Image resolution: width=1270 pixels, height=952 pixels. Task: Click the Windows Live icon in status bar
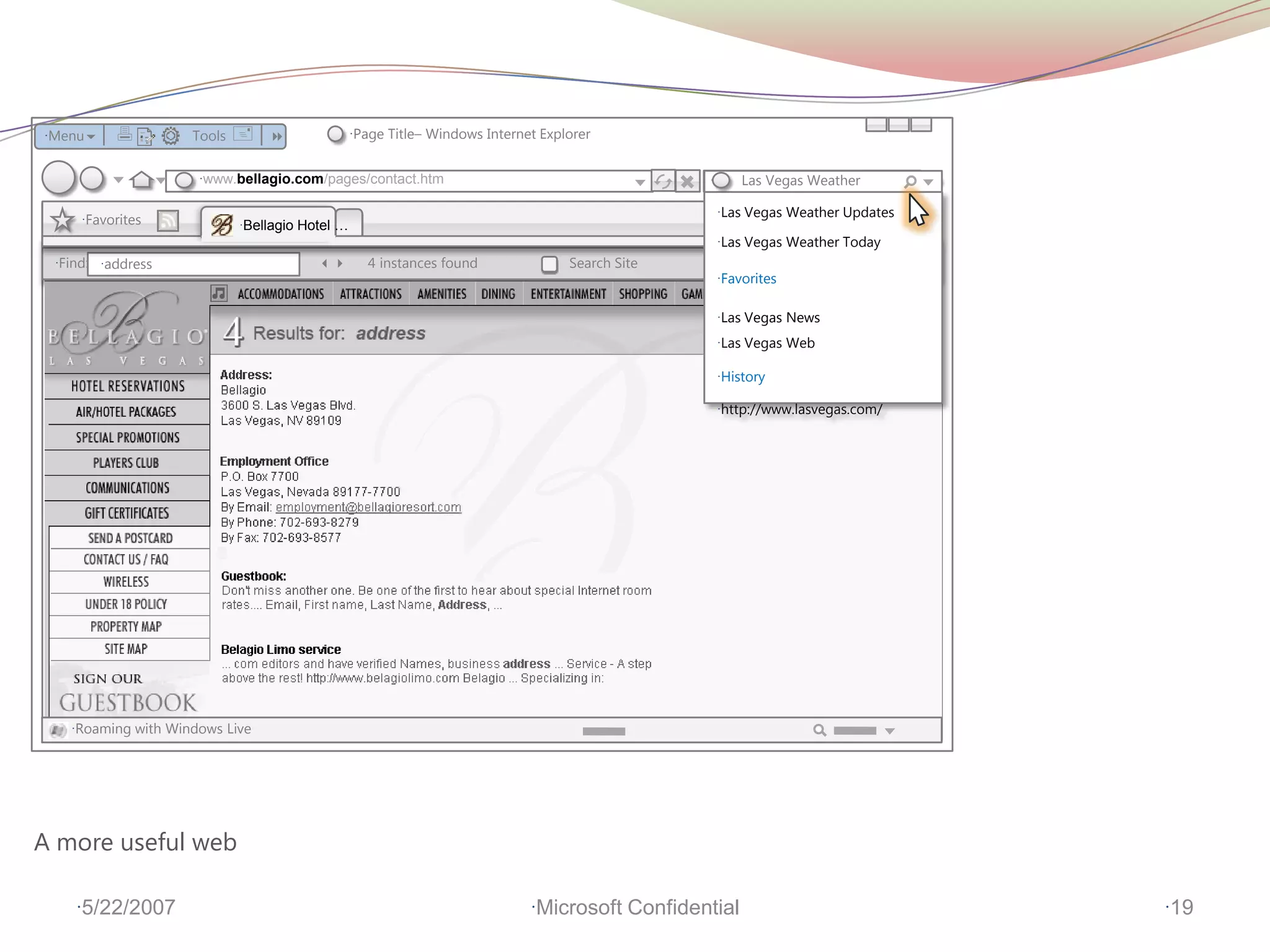[x=58, y=730]
